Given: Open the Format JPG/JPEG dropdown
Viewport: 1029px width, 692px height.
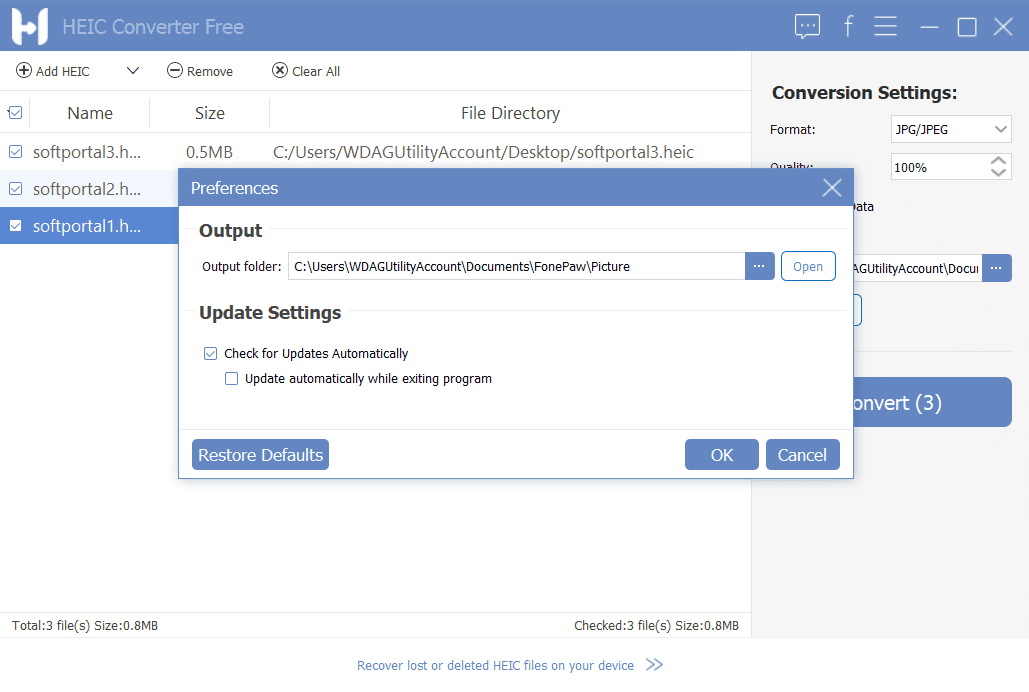Looking at the screenshot, I should pyautogui.click(x=951, y=130).
